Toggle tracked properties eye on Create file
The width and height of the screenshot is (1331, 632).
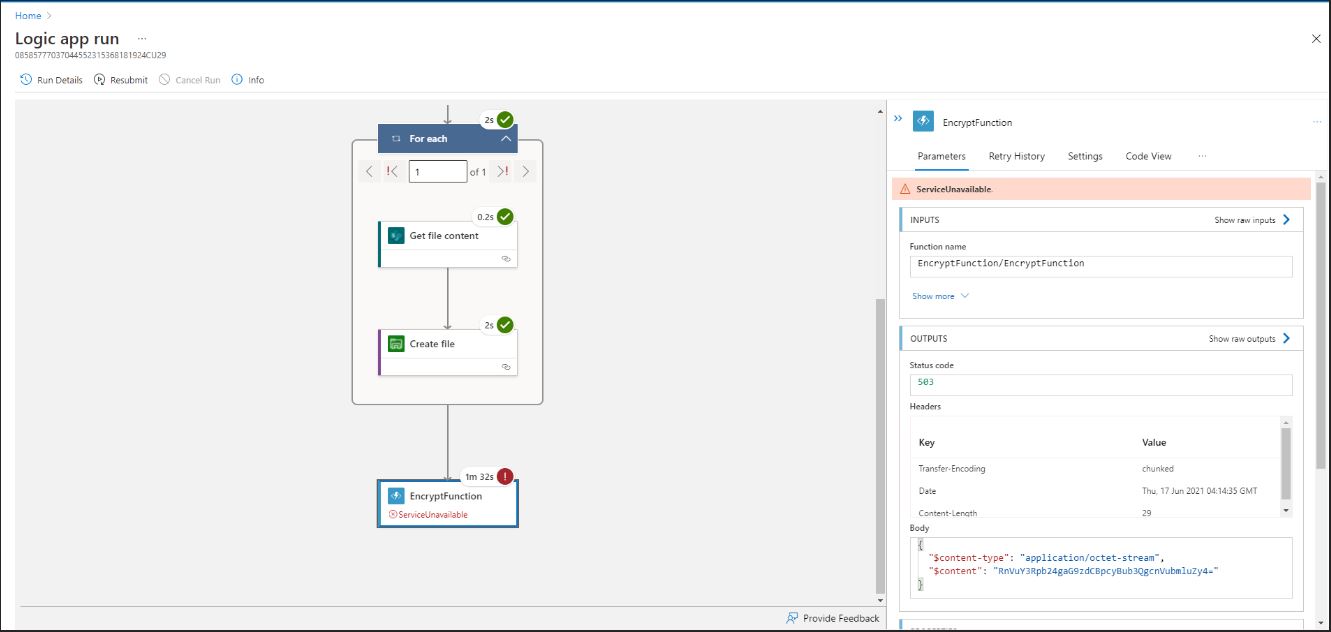coord(506,365)
